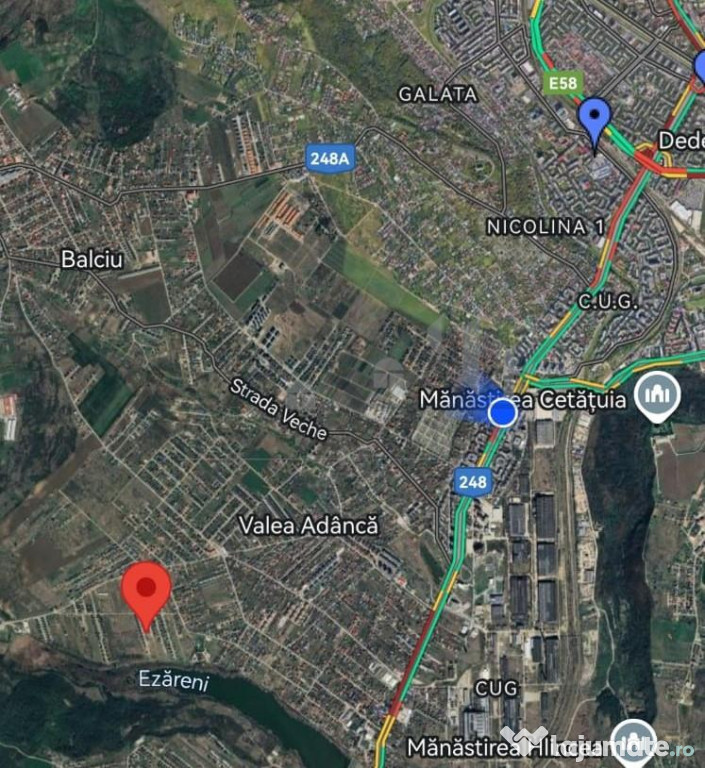Tap the Mănăstirea Cetățuia text label
The image size is (705, 768).
523,400
